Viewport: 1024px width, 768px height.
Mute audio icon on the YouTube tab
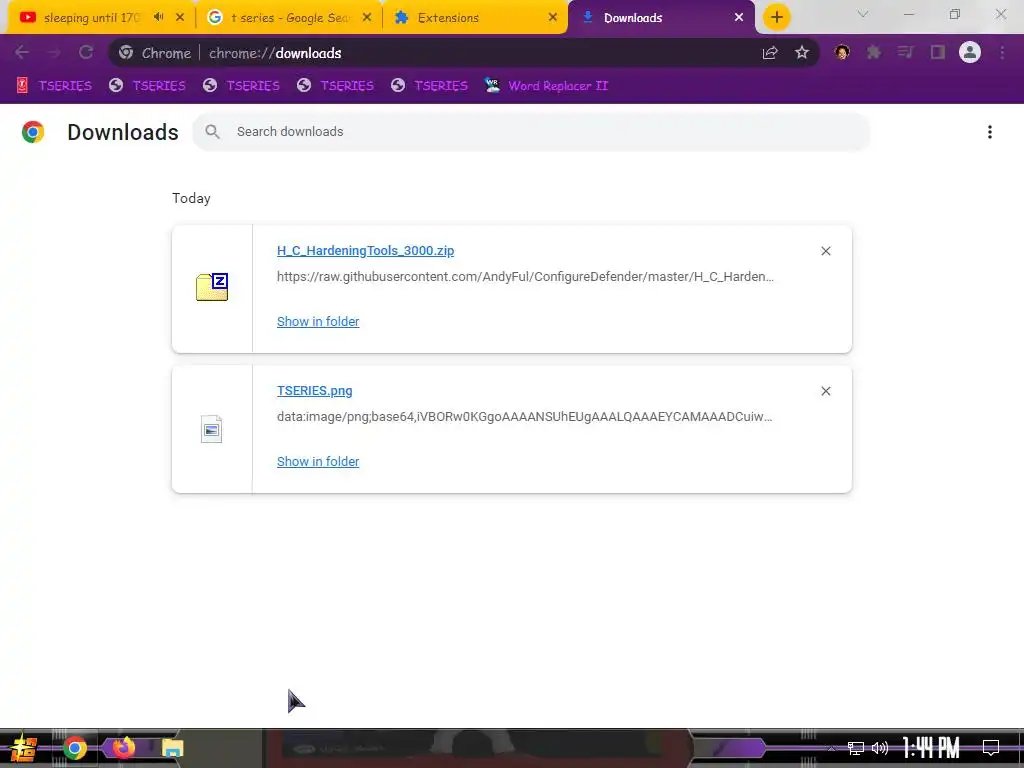click(x=159, y=17)
